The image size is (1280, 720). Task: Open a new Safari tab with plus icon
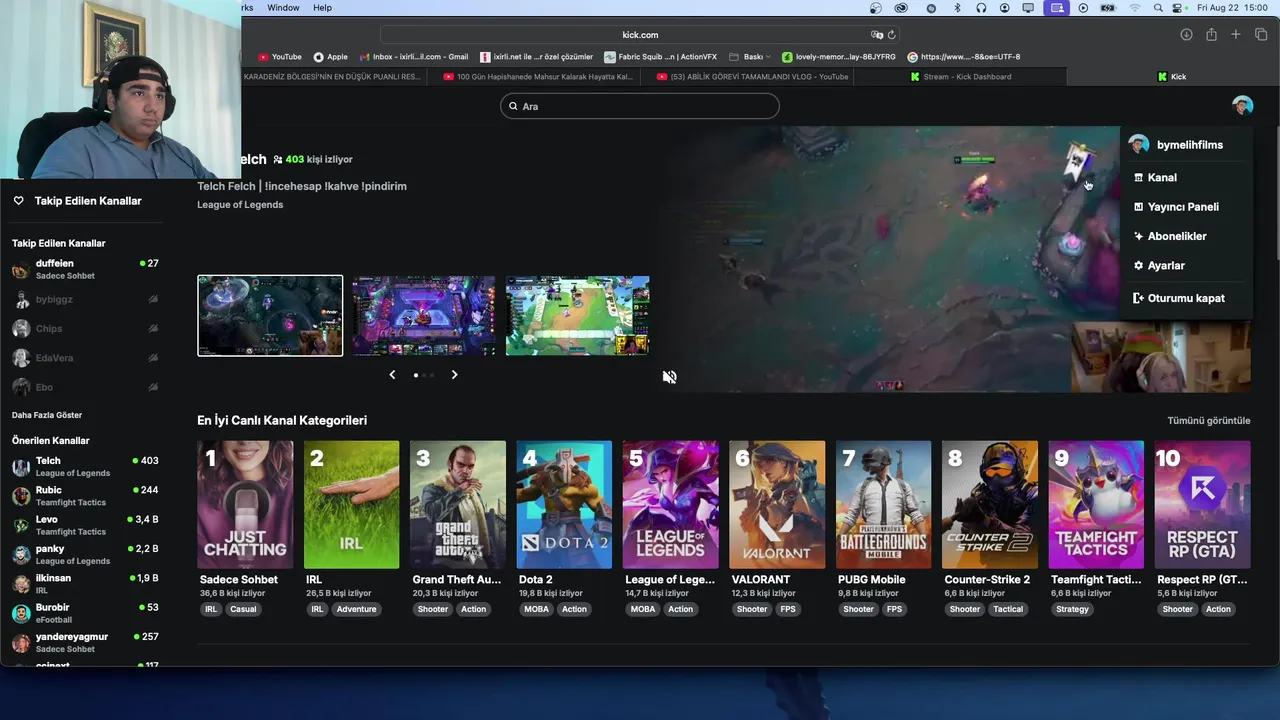pyautogui.click(x=1236, y=34)
